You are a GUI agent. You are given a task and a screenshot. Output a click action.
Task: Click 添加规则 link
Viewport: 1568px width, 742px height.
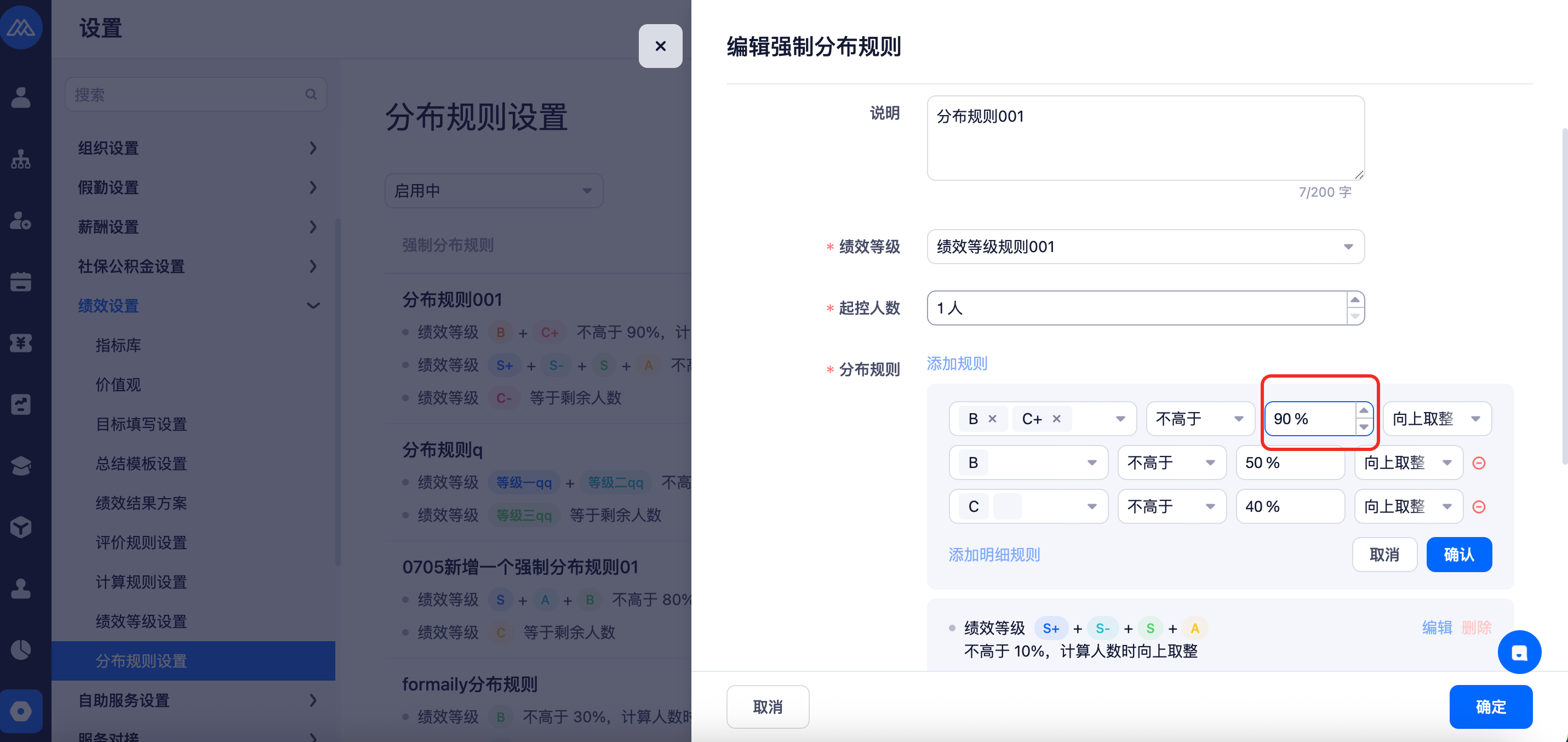[x=957, y=363]
